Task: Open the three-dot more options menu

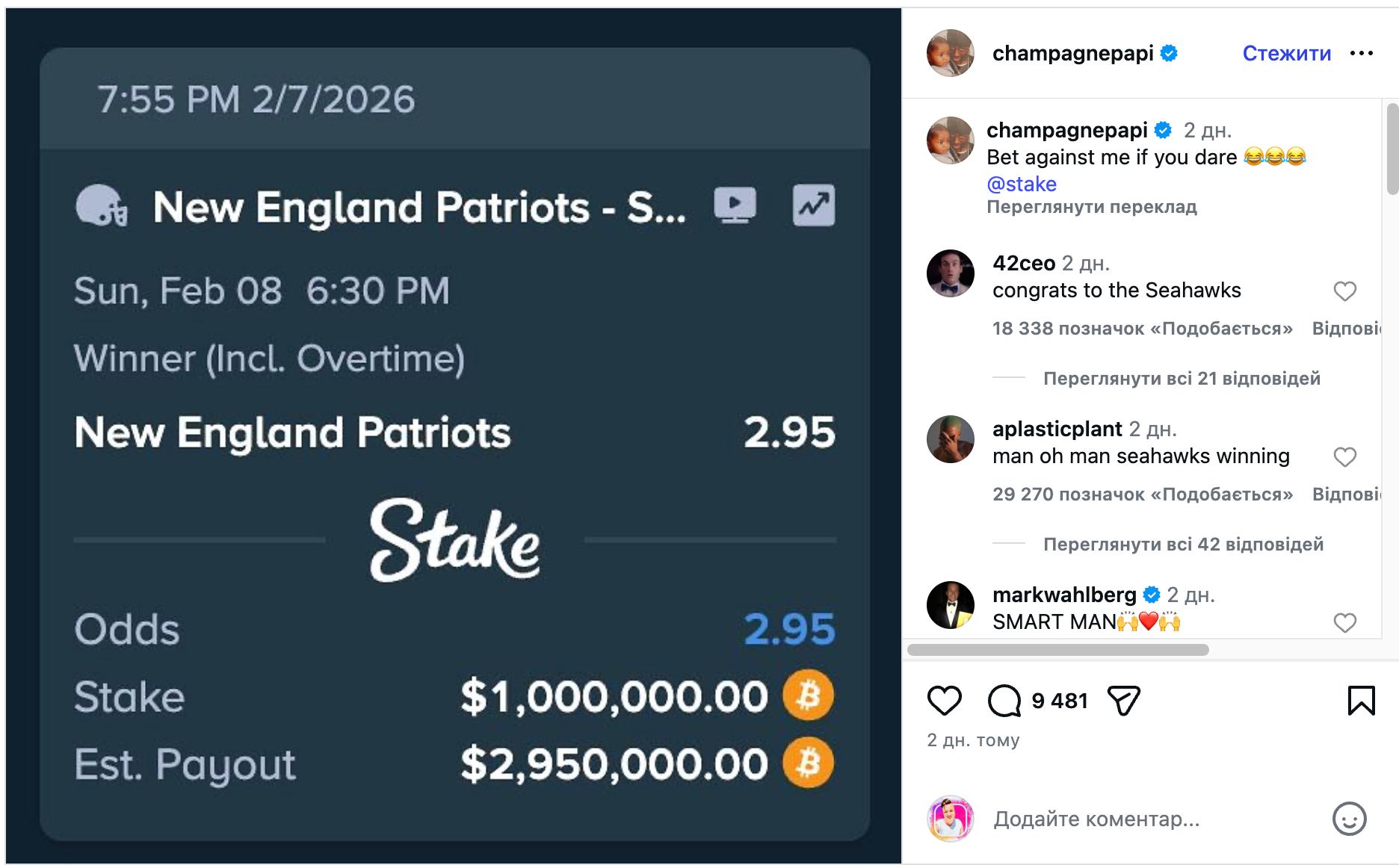Action: (1361, 54)
